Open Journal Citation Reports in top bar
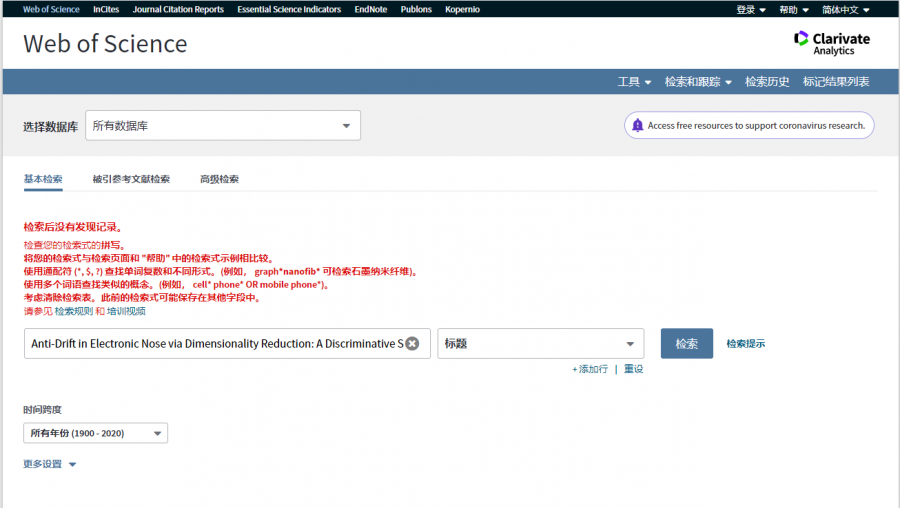Viewport: 900px width, 508px height. click(178, 9)
